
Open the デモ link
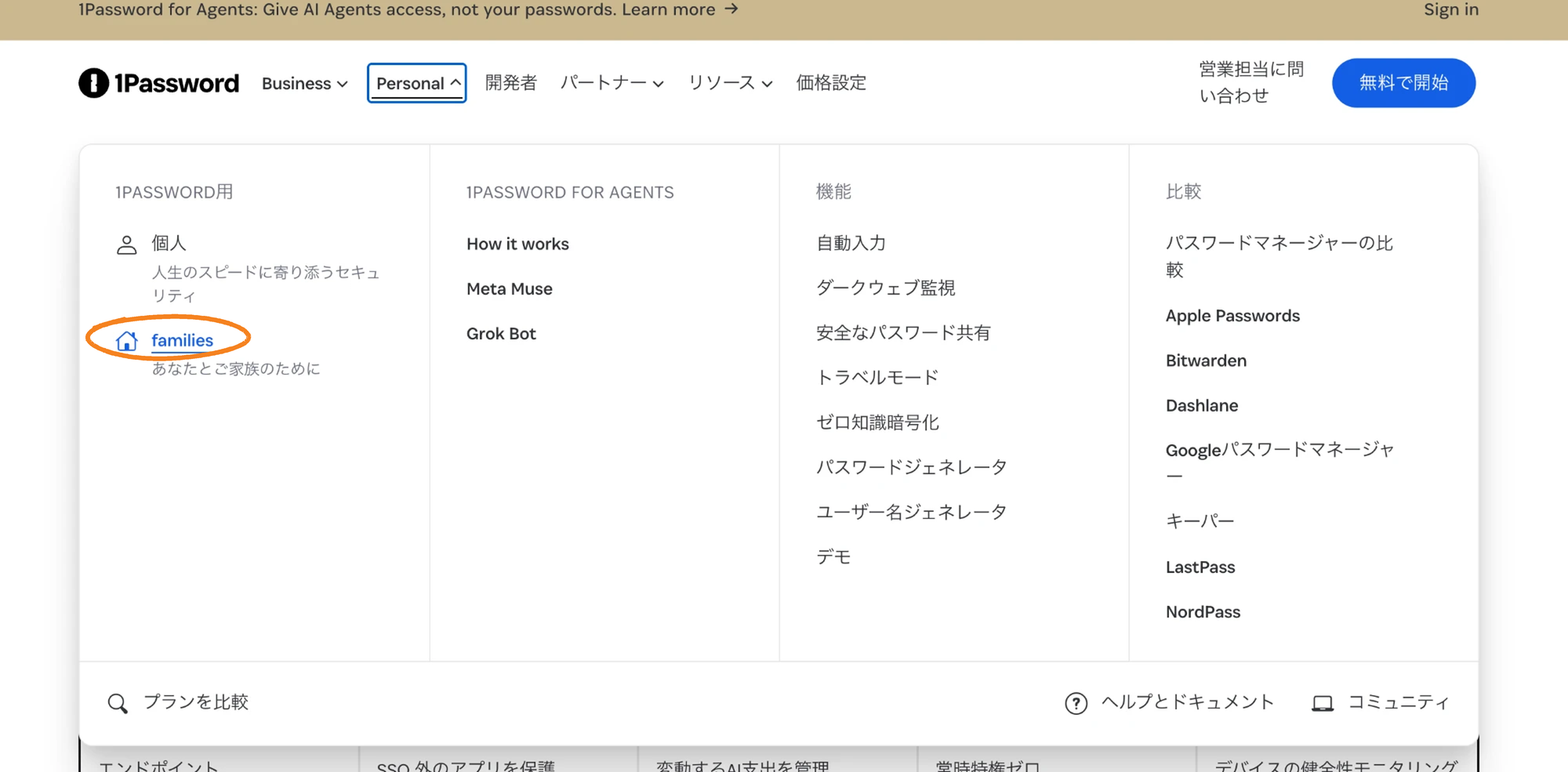pos(833,556)
